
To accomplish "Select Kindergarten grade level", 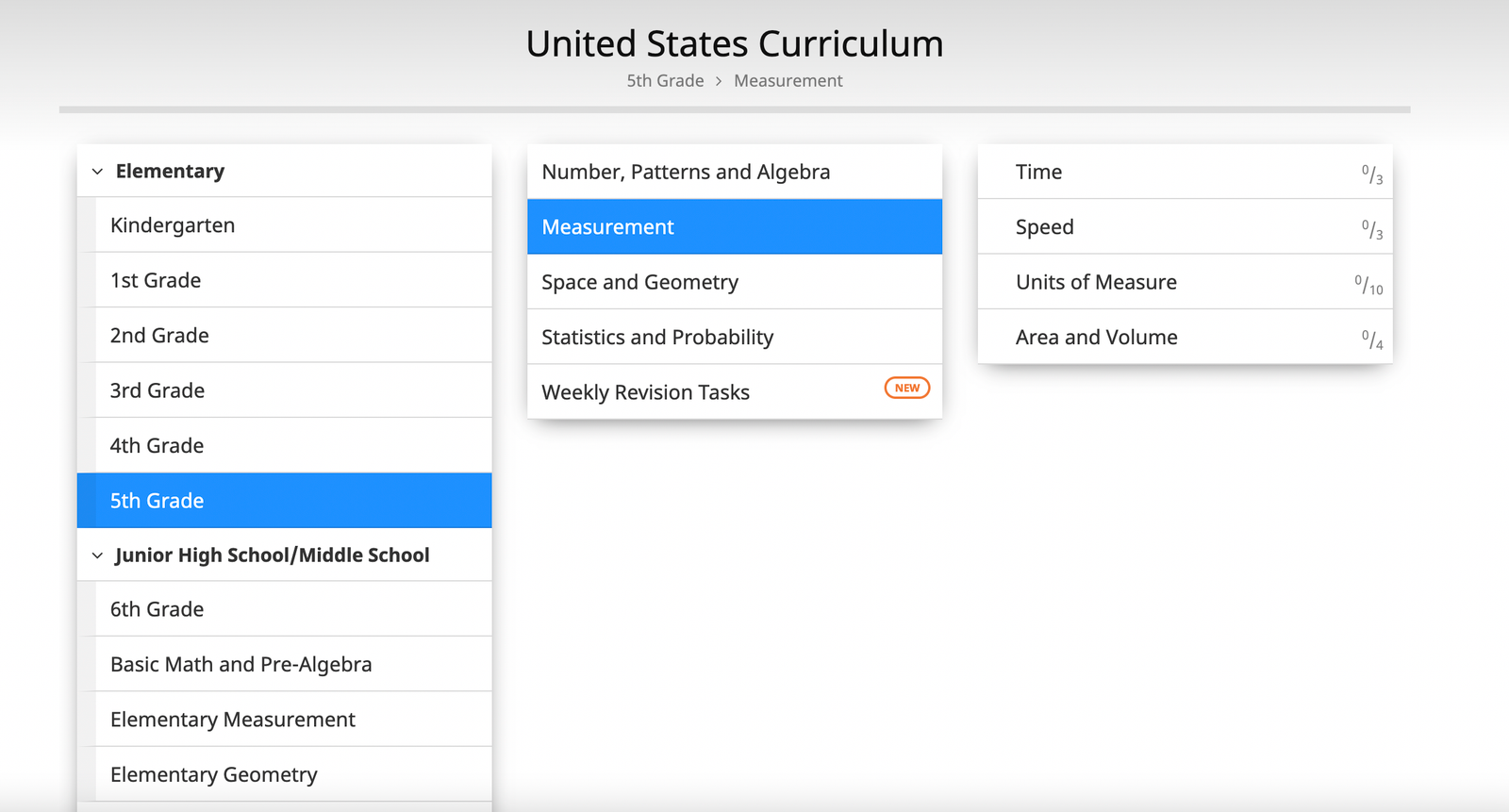I will [x=173, y=225].
